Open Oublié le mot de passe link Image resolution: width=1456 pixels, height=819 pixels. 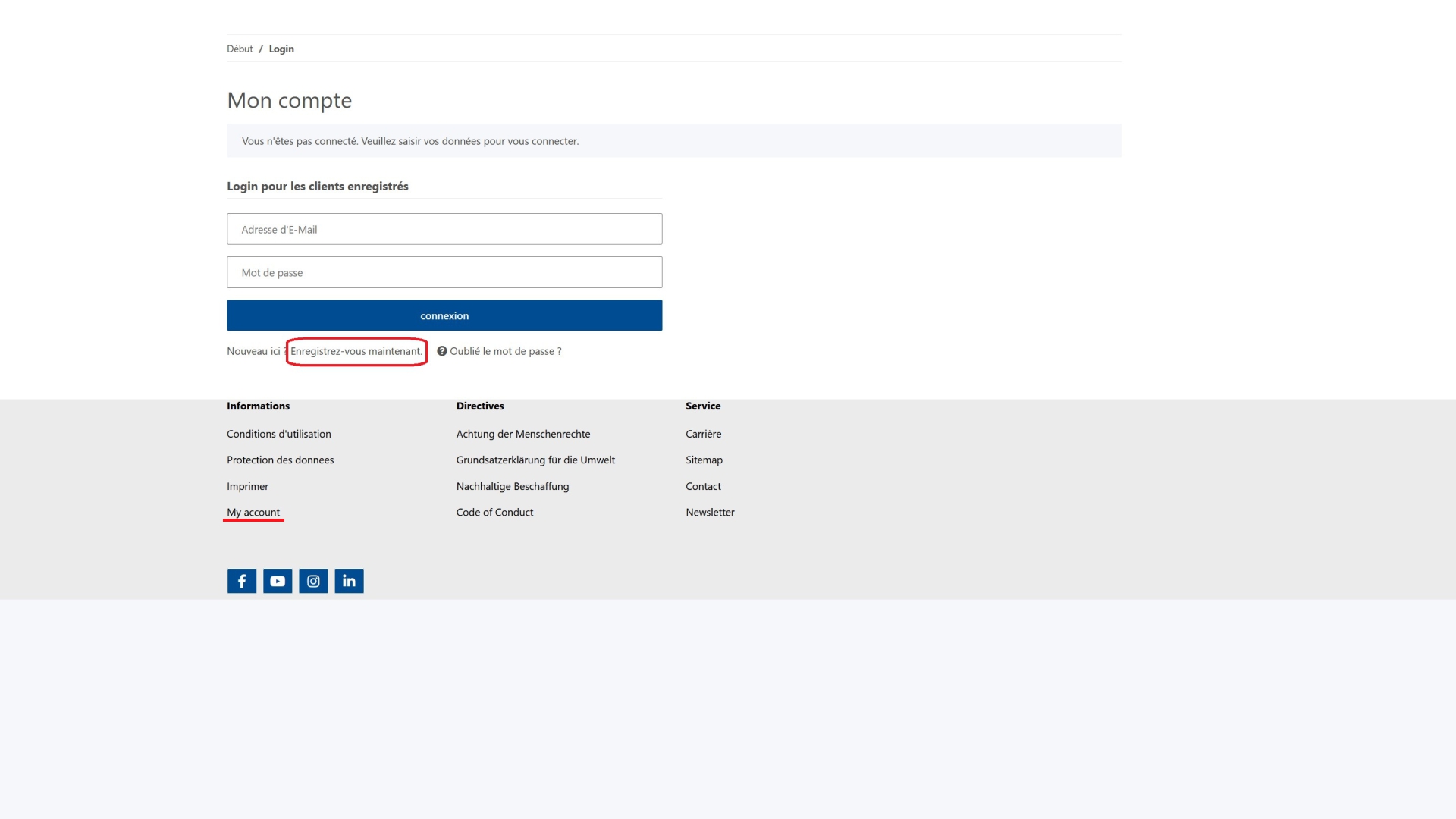tap(505, 351)
